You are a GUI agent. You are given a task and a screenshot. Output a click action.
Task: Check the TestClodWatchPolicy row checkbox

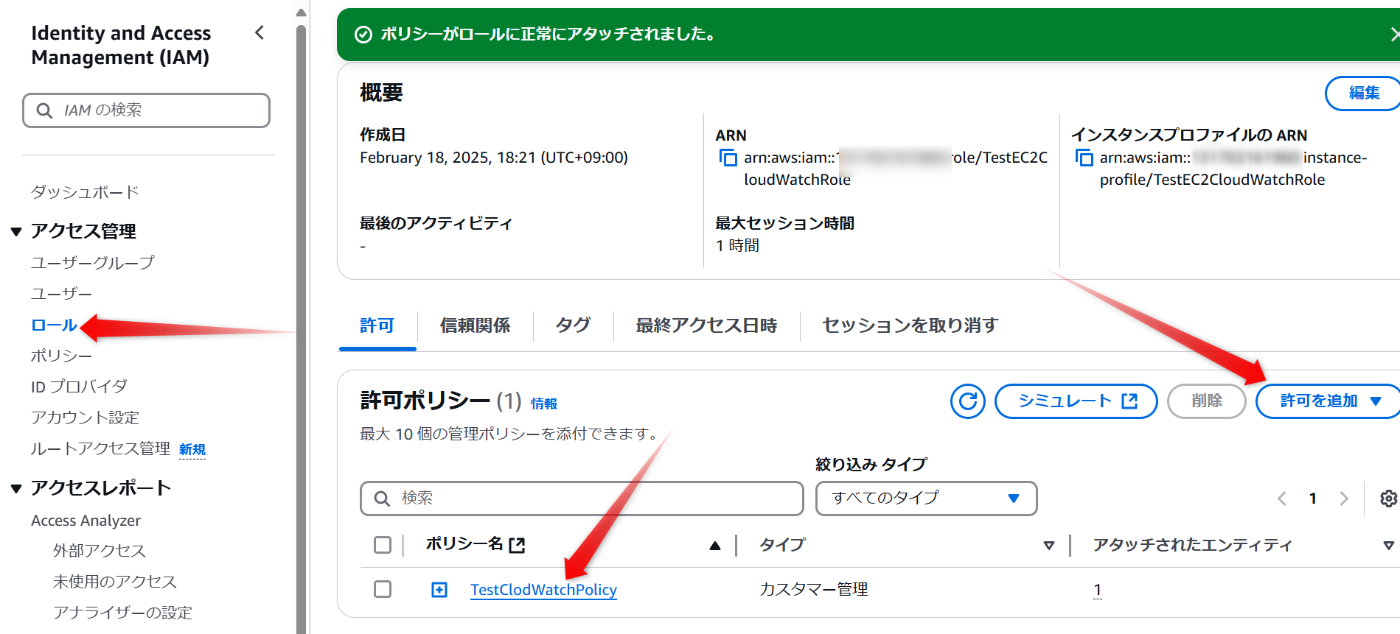pos(382,589)
